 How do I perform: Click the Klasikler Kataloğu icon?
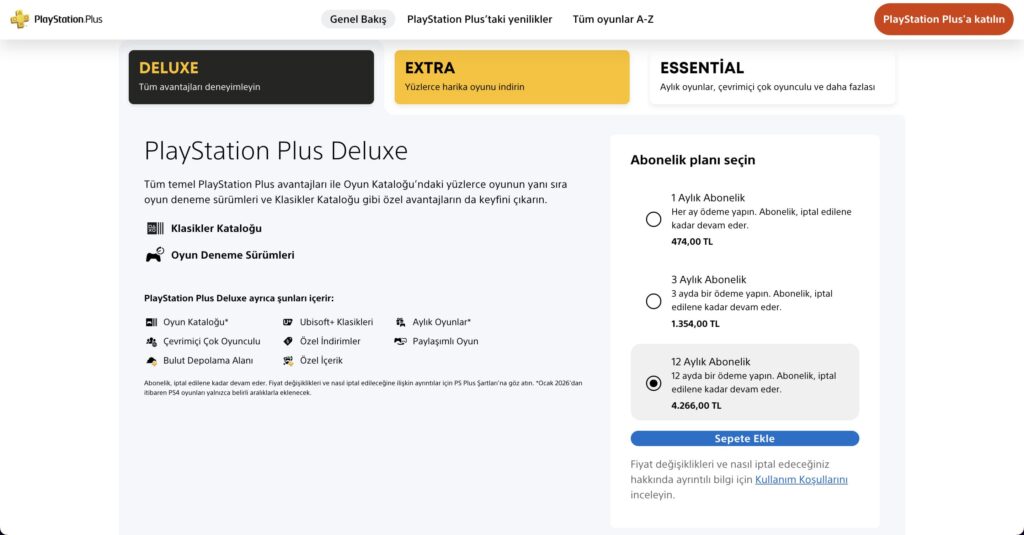click(x=155, y=228)
